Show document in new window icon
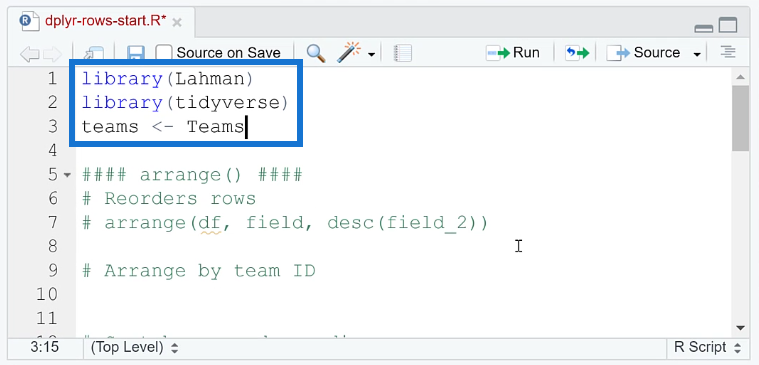 point(94,54)
